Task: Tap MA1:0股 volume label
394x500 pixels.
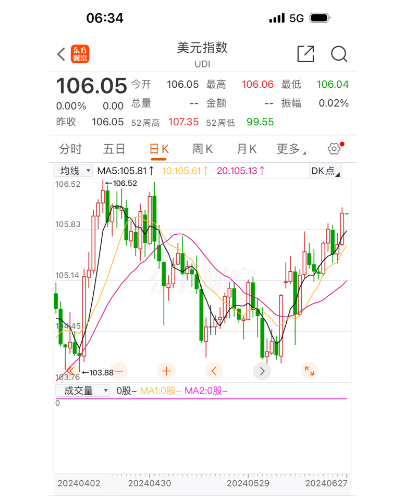Action: click(160, 390)
